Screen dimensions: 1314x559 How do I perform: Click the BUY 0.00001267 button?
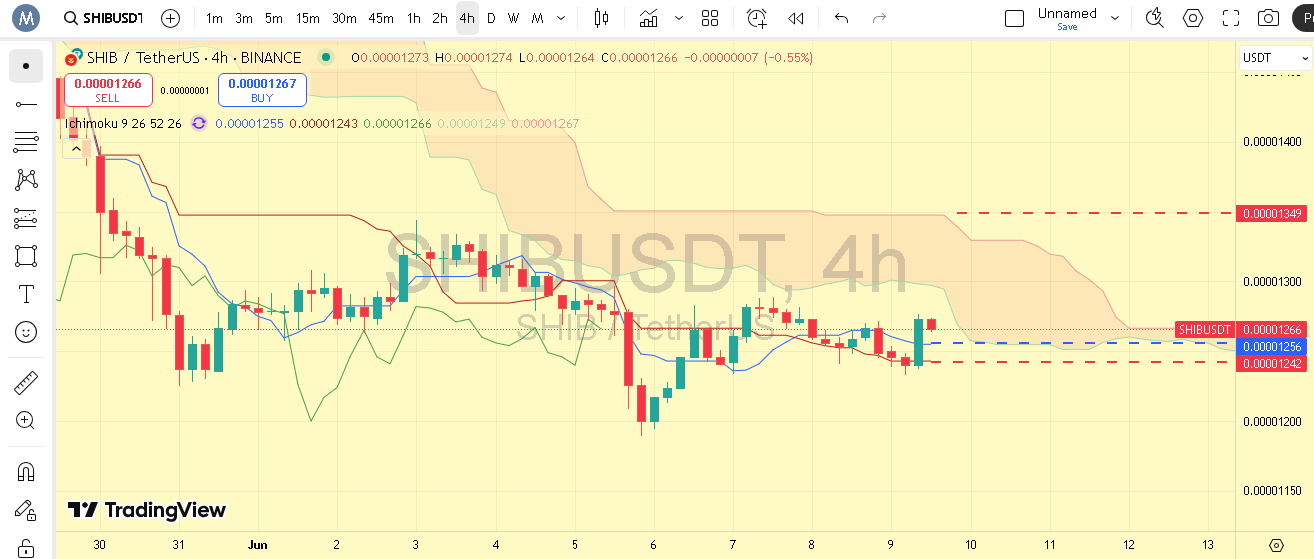pos(262,90)
